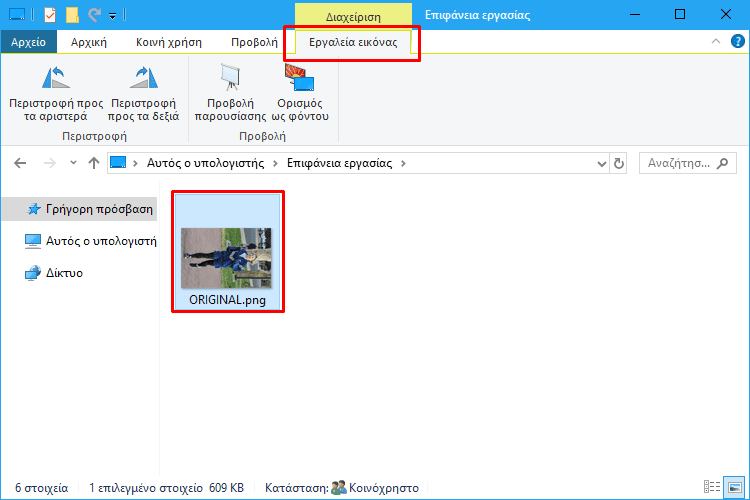
Task: Click the 1 επιλεγμένο στοιχείο 609 KB text
Action: point(166,488)
